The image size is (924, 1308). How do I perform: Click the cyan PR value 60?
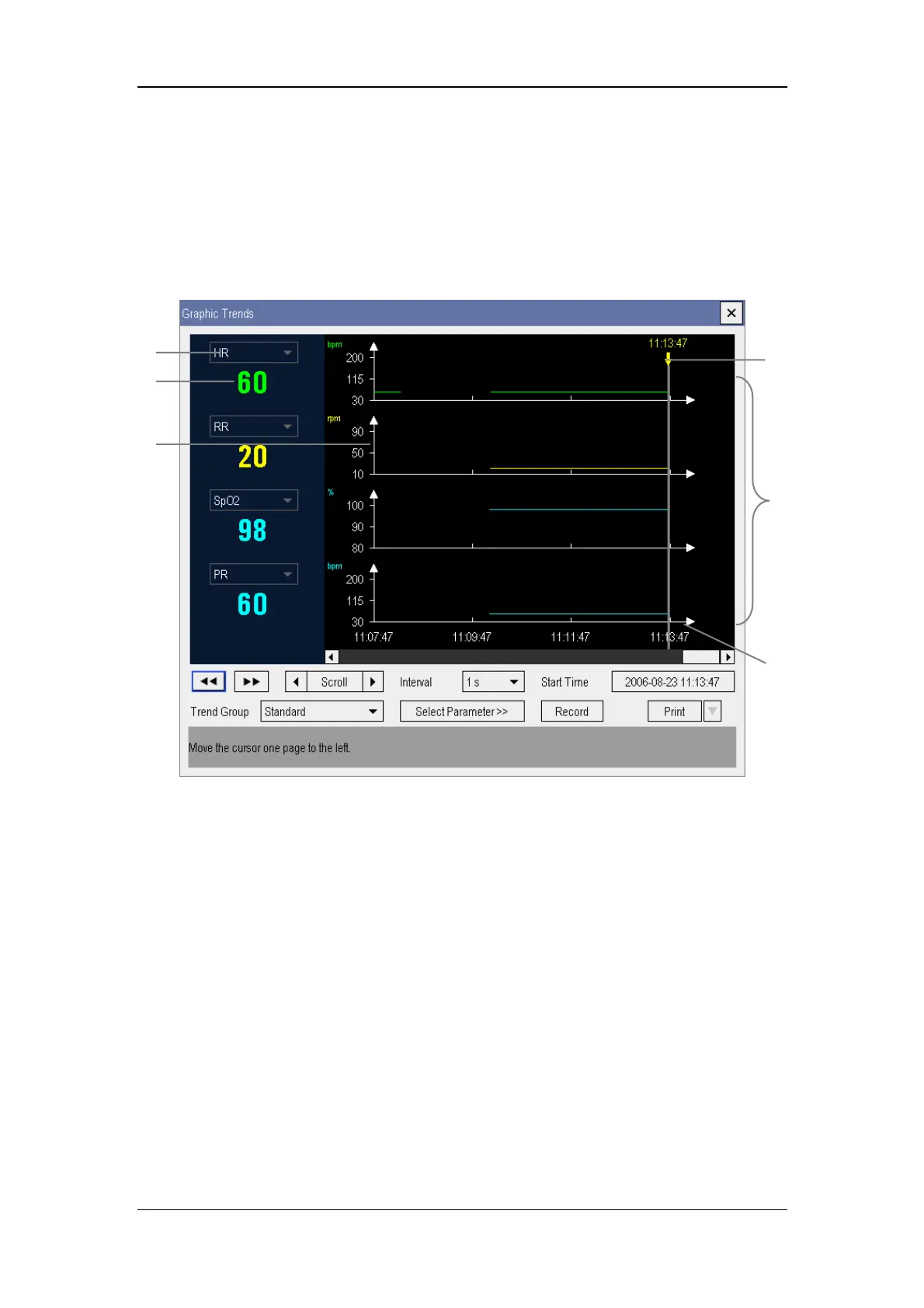252,604
